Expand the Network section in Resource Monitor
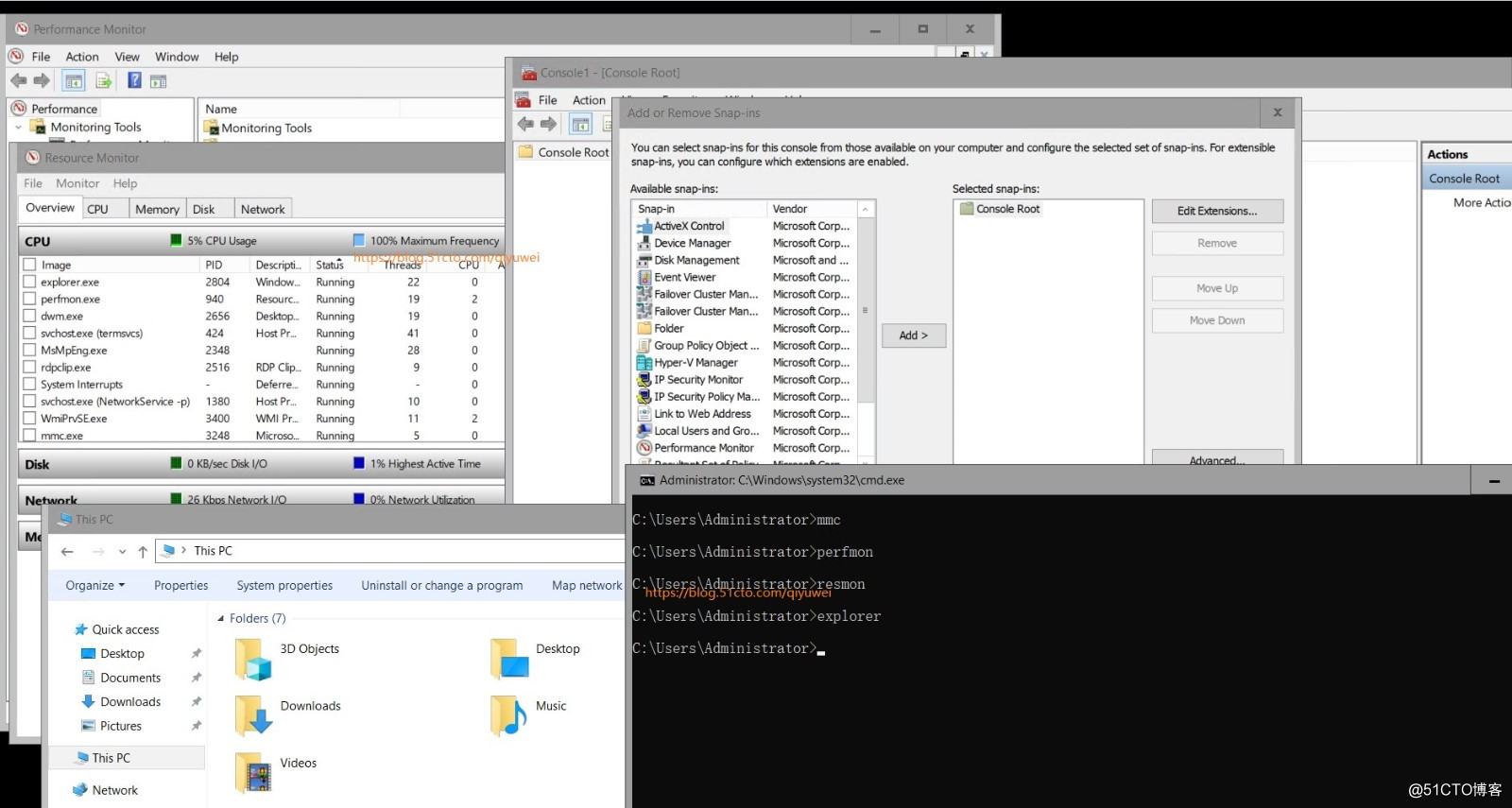The width and height of the screenshot is (1512, 808). (261, 499)
